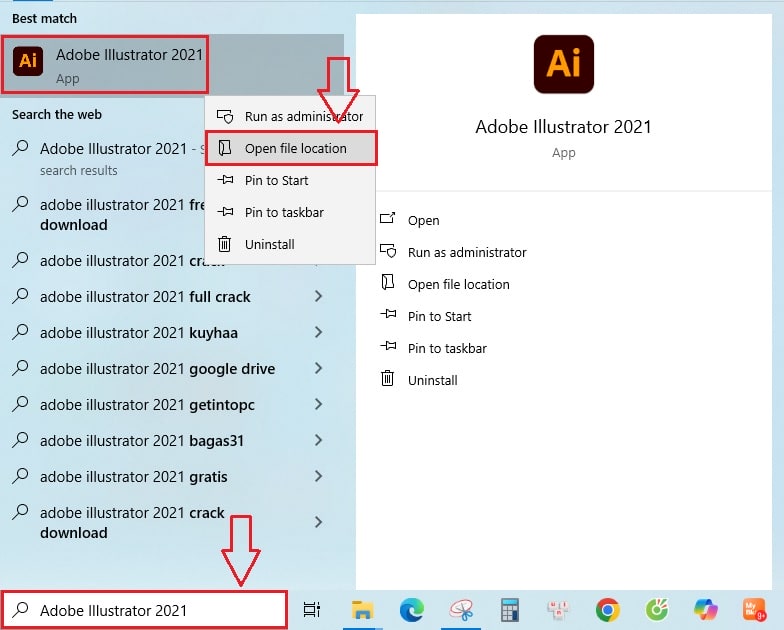Open web suggestion adobe illustrator 2021 crack download
This screenshot has height=630, width=784.
point(132,522)
